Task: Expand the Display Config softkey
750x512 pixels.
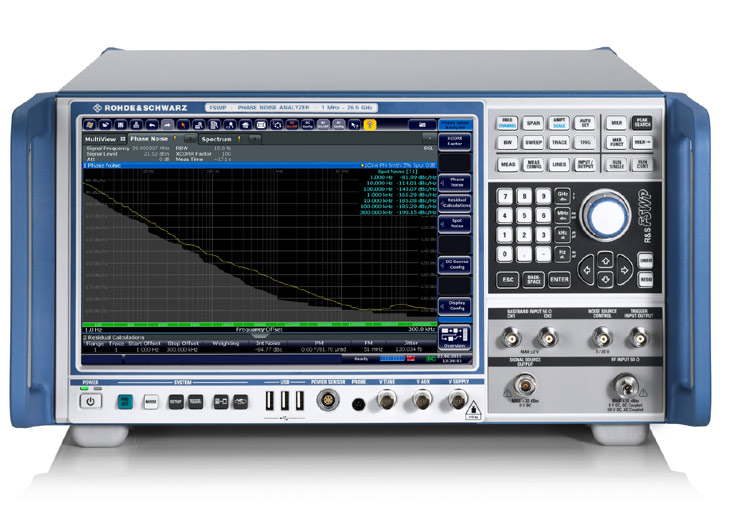Action: point(455,306)
